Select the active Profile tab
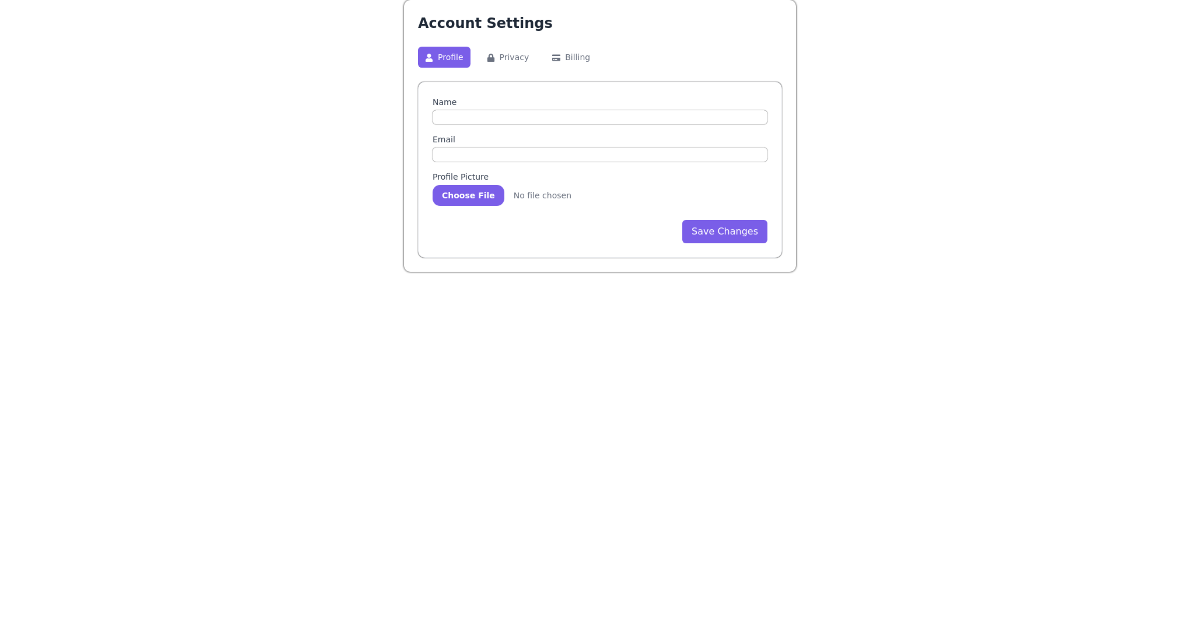 pyautogui.click(x=444, y=57)
